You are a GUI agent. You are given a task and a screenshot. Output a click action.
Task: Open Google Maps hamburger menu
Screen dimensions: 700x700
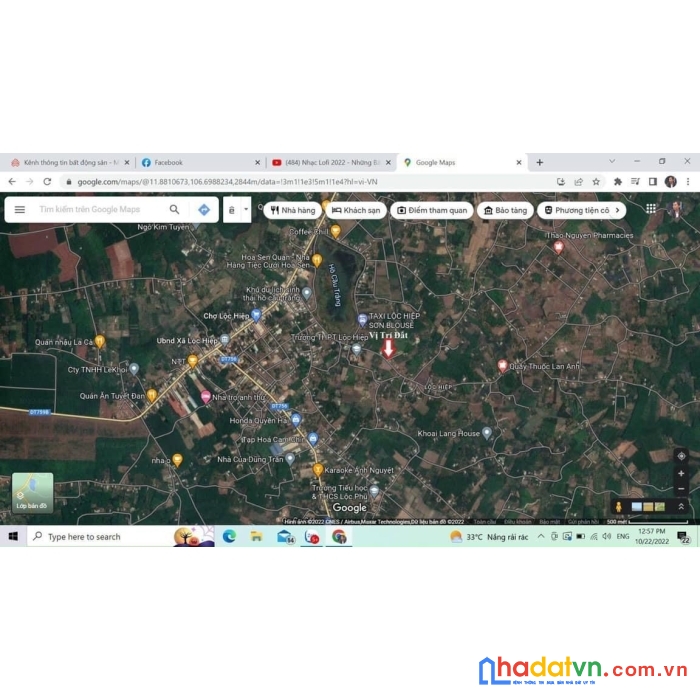[20, 209]
